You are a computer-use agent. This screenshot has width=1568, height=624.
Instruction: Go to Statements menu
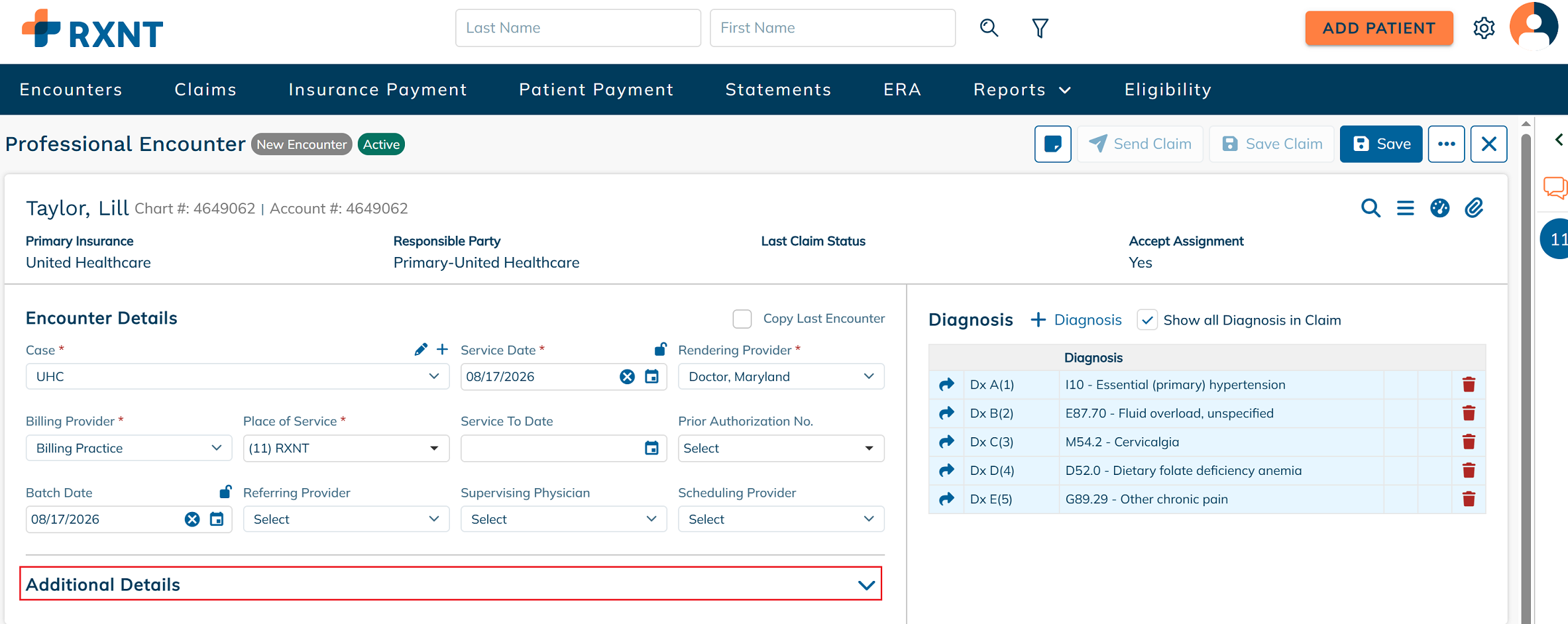[778, 89]
